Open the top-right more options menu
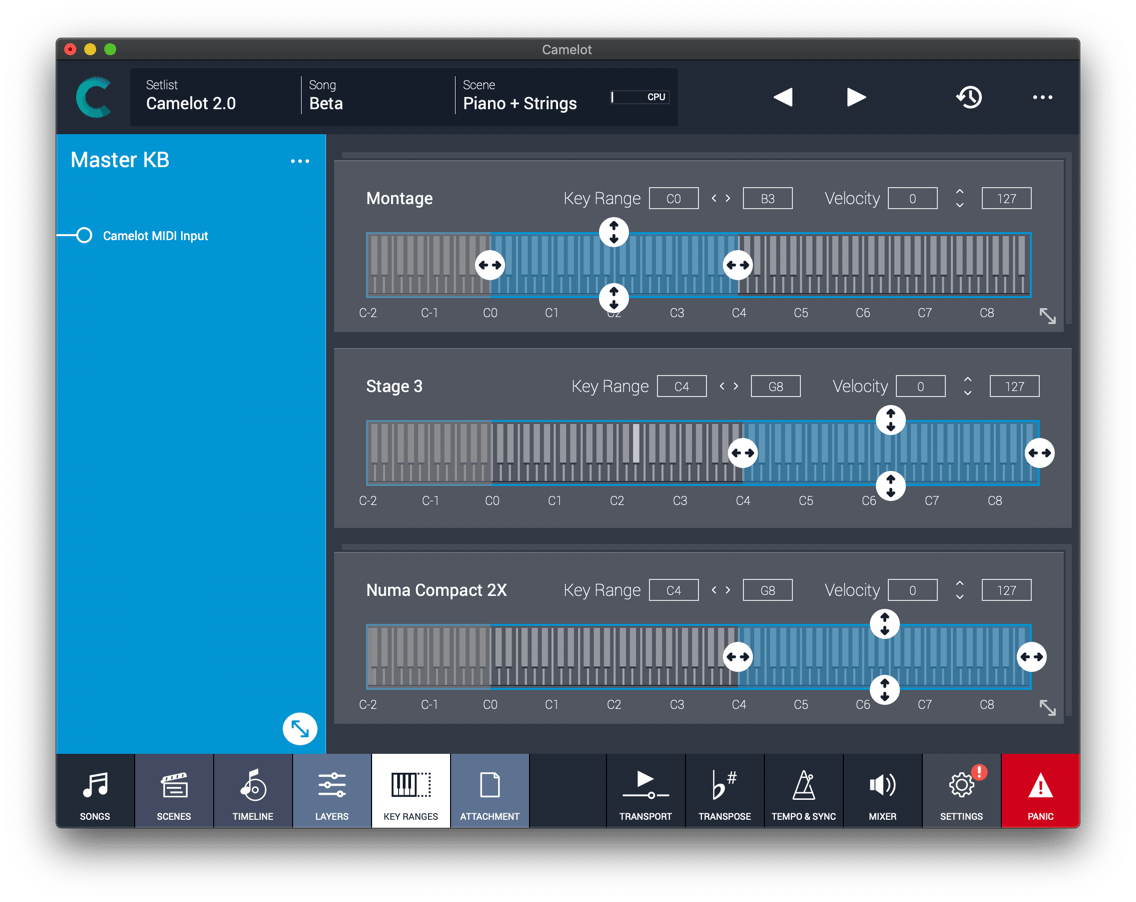The width and height of the screenshot is (1136, 902). click(1043, 97)
